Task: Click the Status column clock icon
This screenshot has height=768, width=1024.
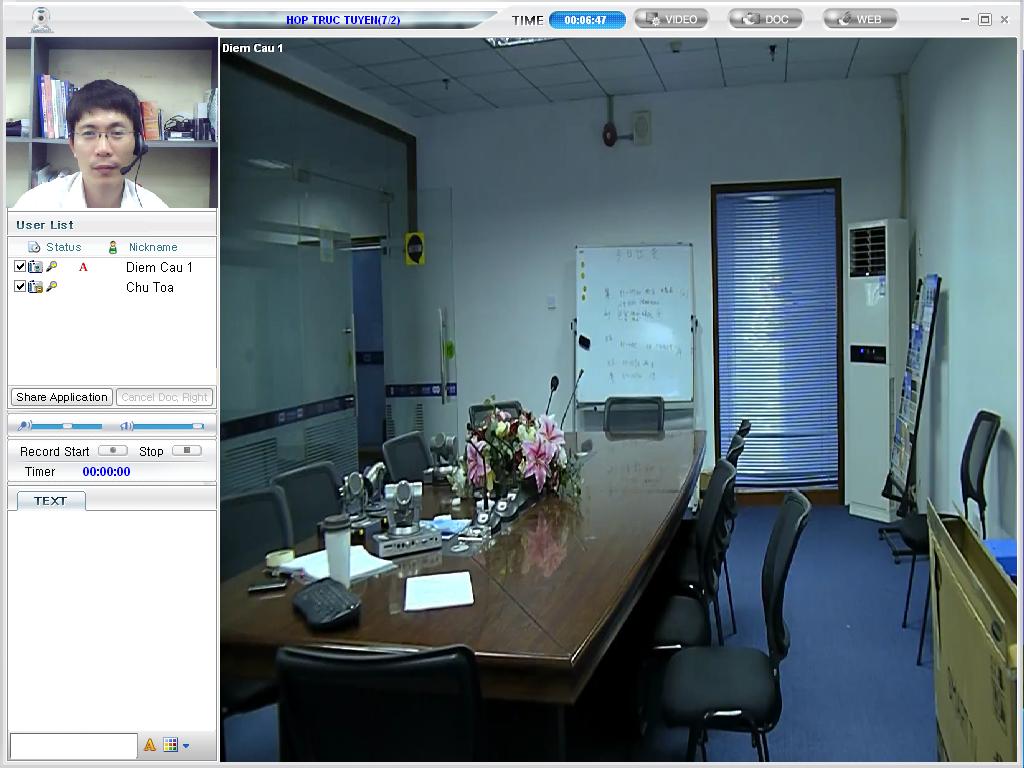Action: tap(34, 247)
